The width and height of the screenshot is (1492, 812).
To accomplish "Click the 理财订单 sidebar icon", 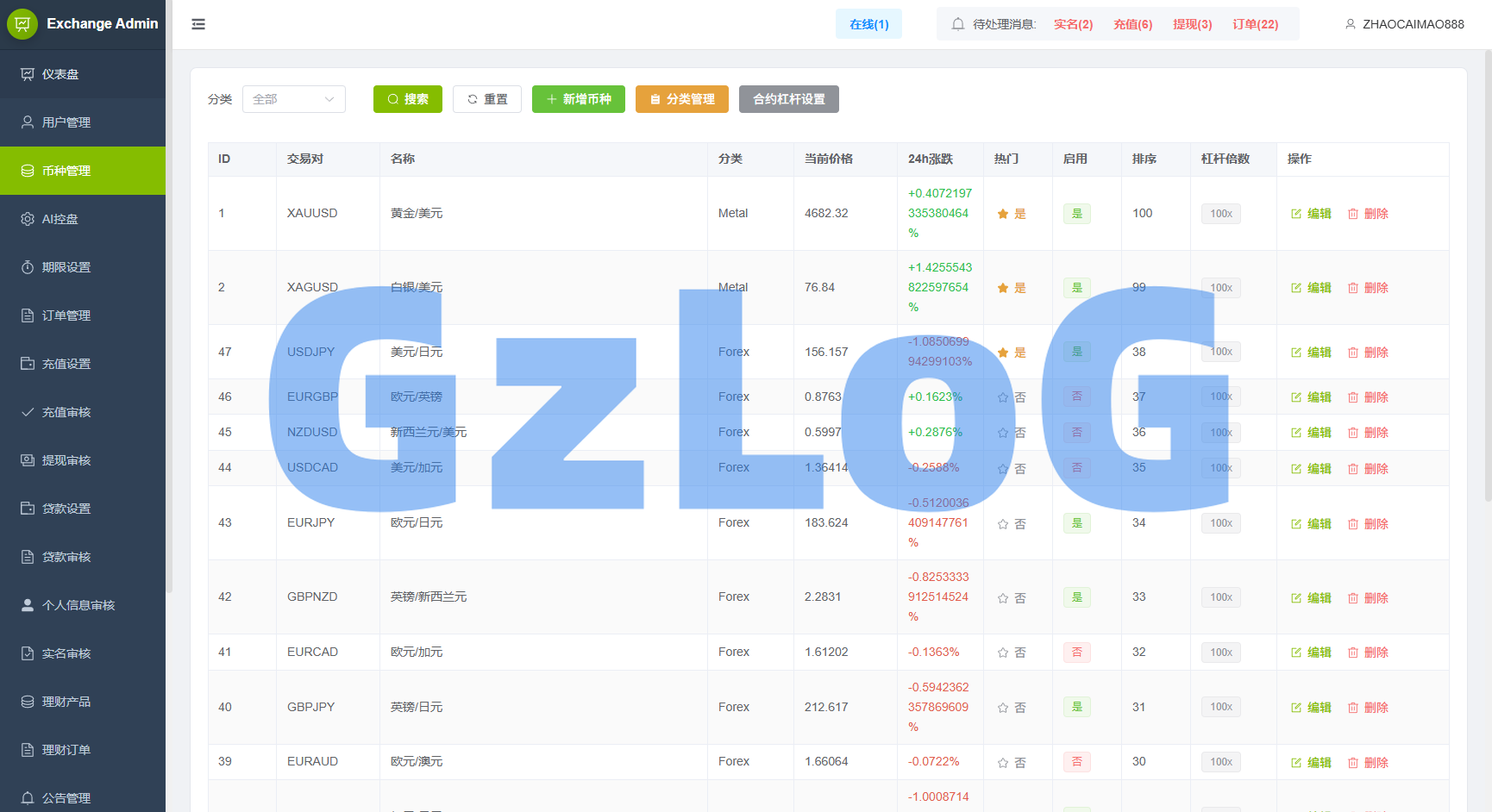I will tap(28, 750).
